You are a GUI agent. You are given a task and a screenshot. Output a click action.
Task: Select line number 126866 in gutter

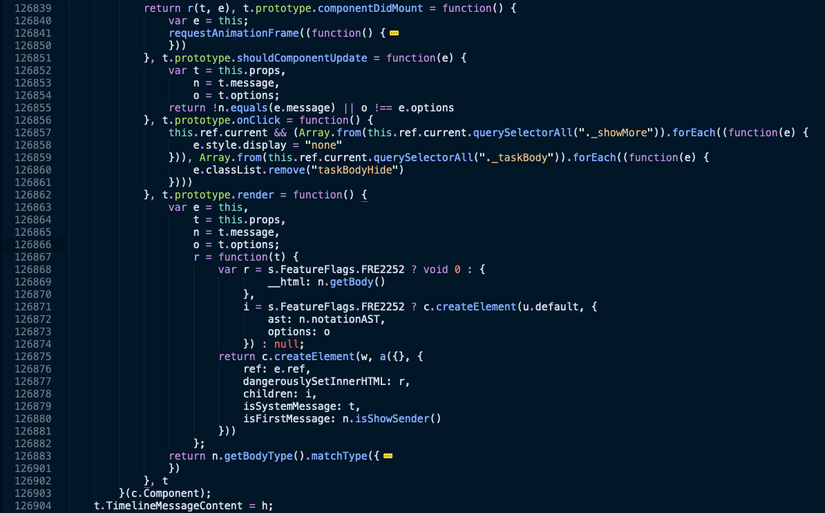point(33,245)
